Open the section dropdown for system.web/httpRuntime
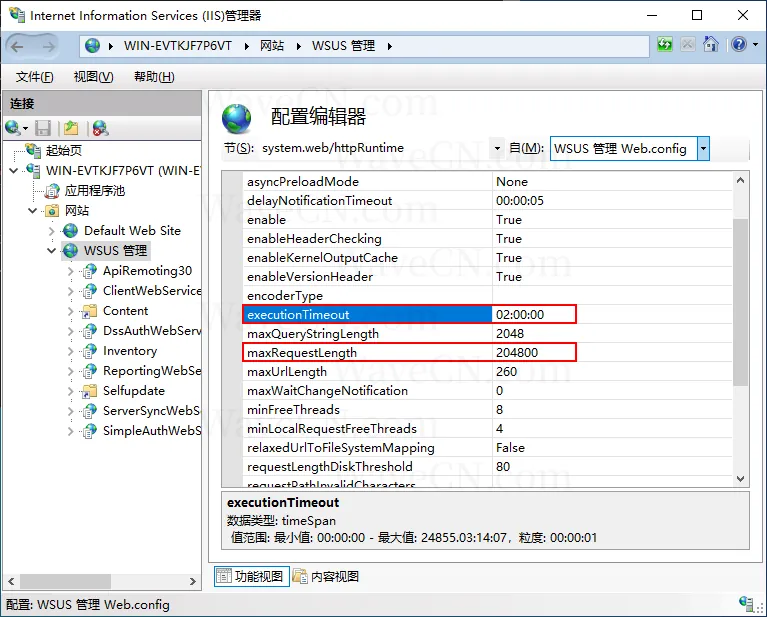Screen dimensions: 767x617 [497, 148]
